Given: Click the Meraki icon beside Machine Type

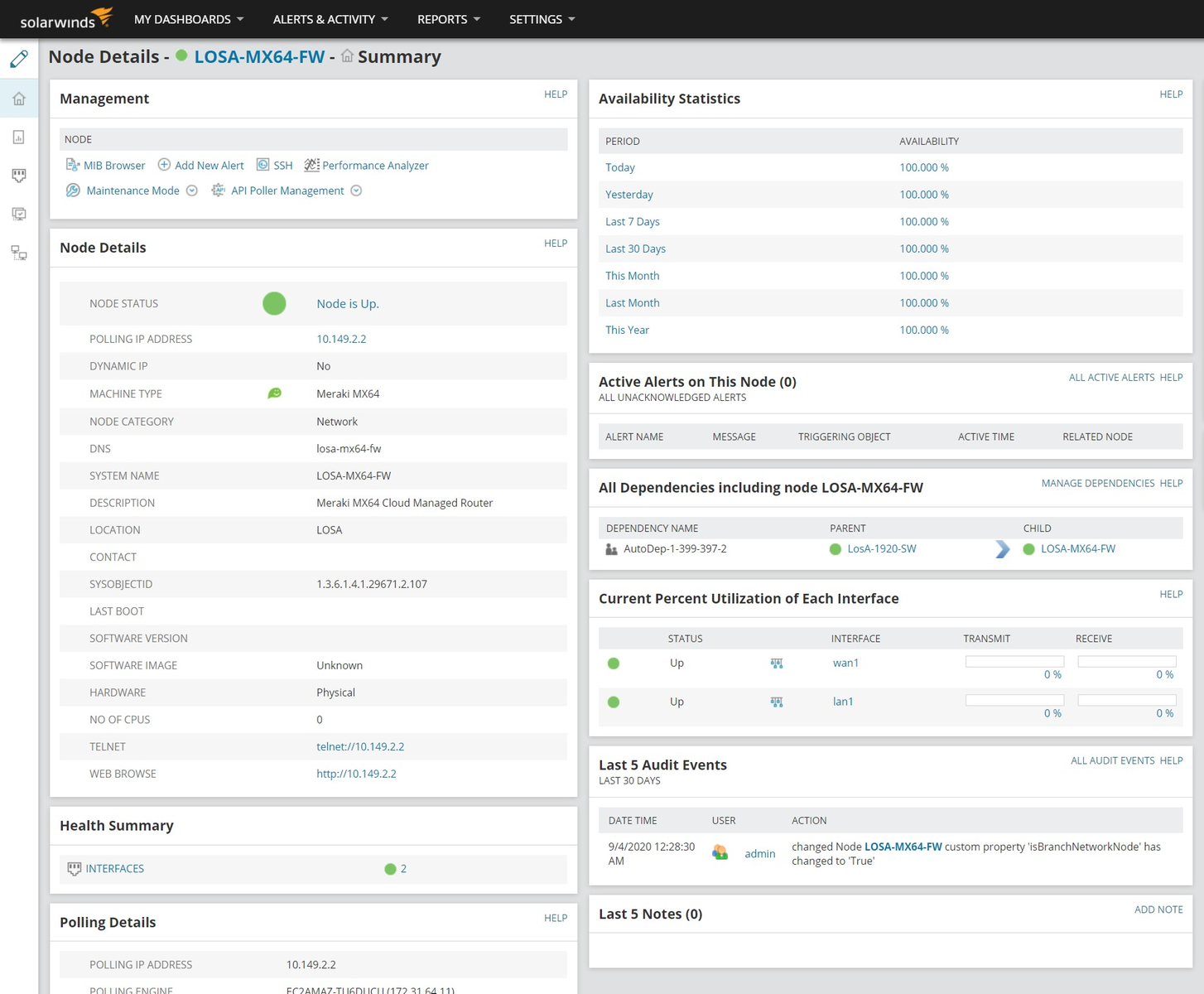Looking at the screenshot, I should pos(274,393).
